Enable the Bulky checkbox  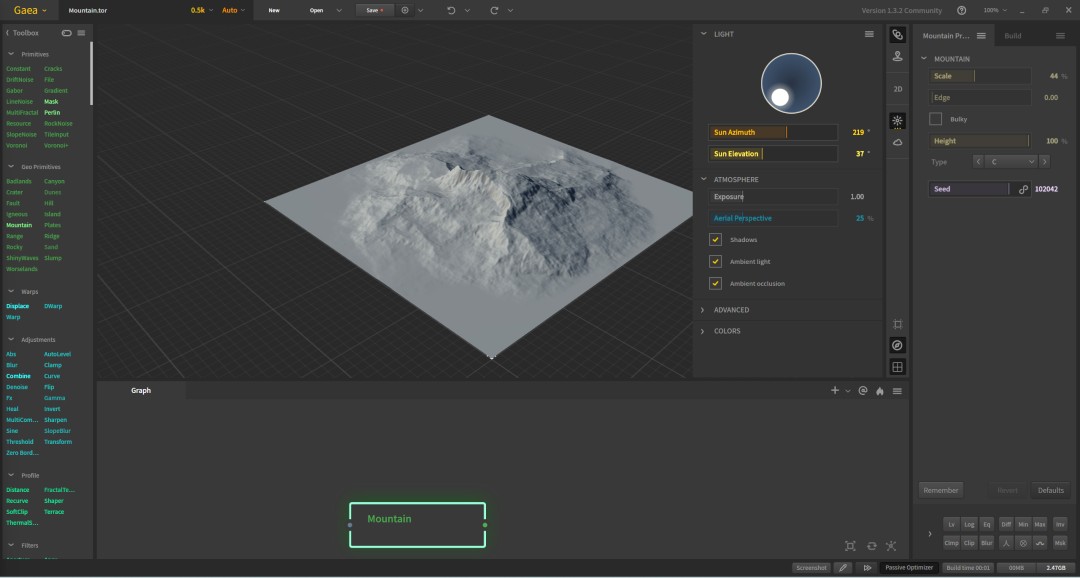click(x=935, y=119)
